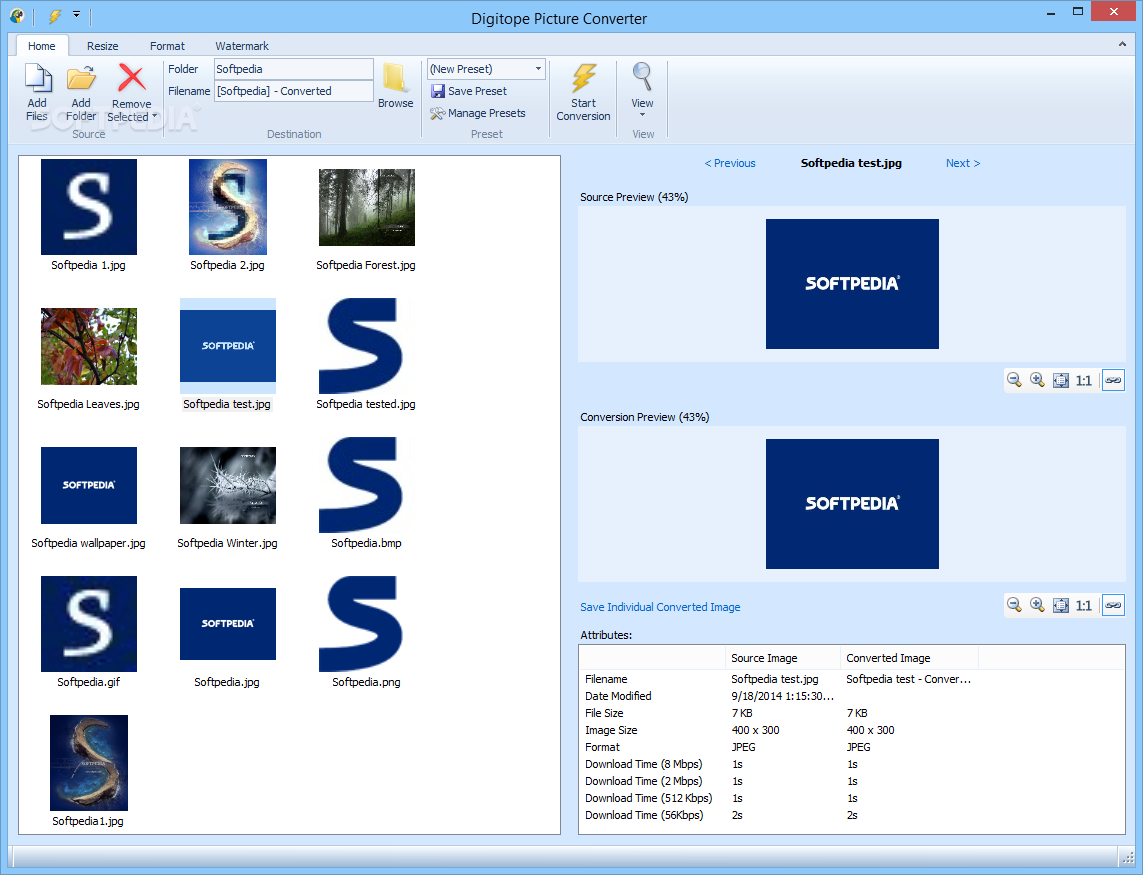
Task: Select the Softpedia.gif thumbnail
Action: 89,624
